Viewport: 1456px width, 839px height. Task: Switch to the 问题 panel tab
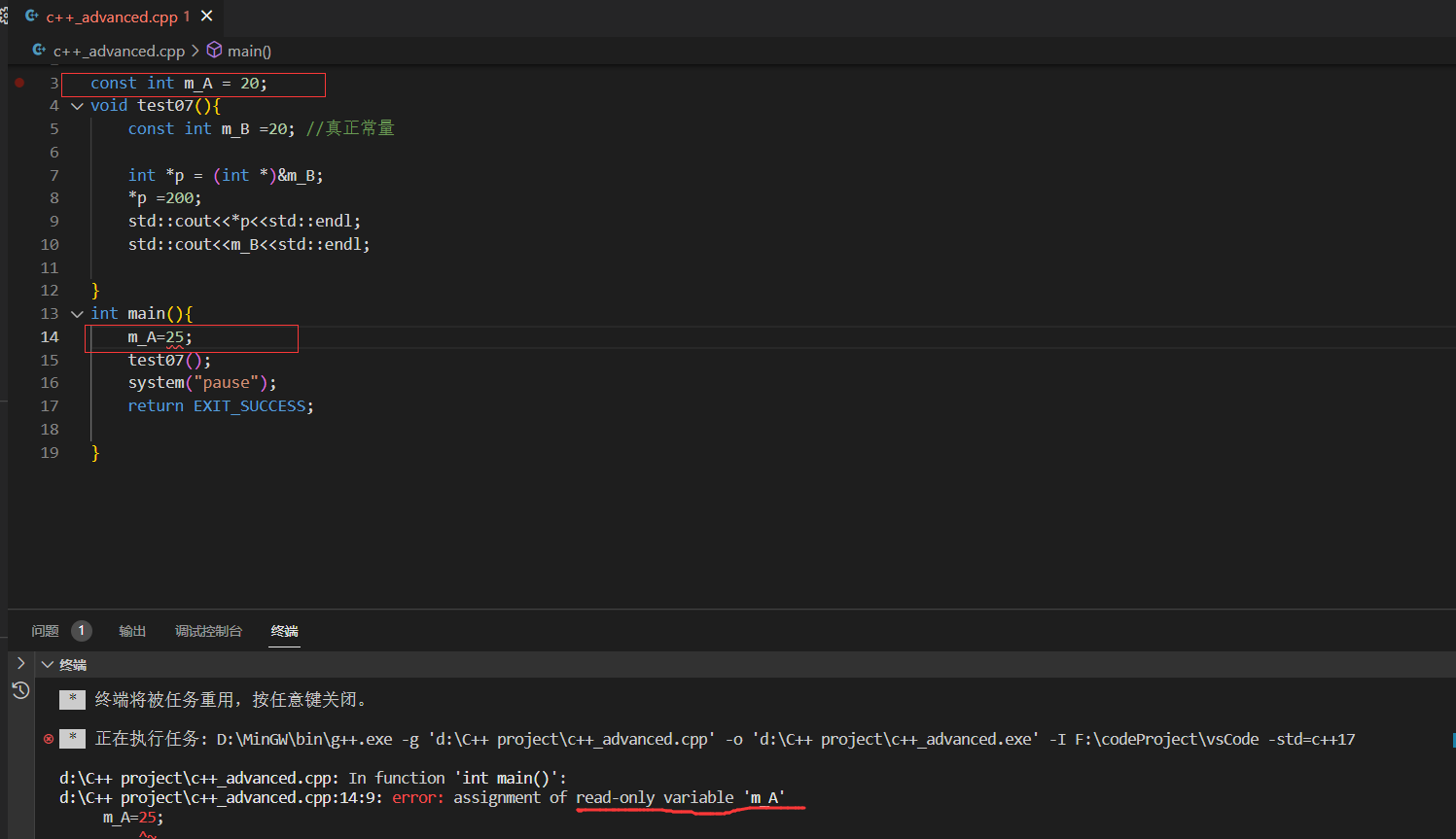pos(45,631)
